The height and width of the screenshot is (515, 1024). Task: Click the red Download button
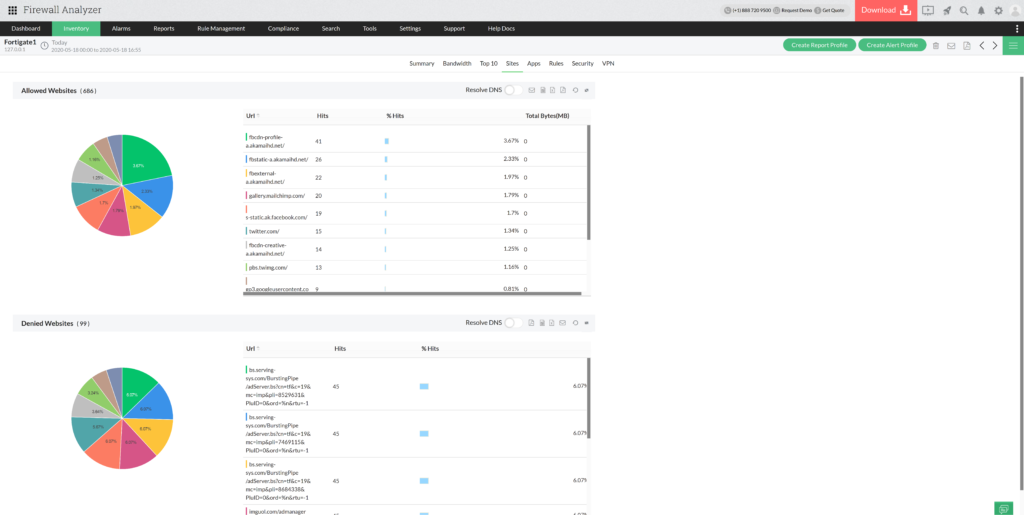pos(885,10)
